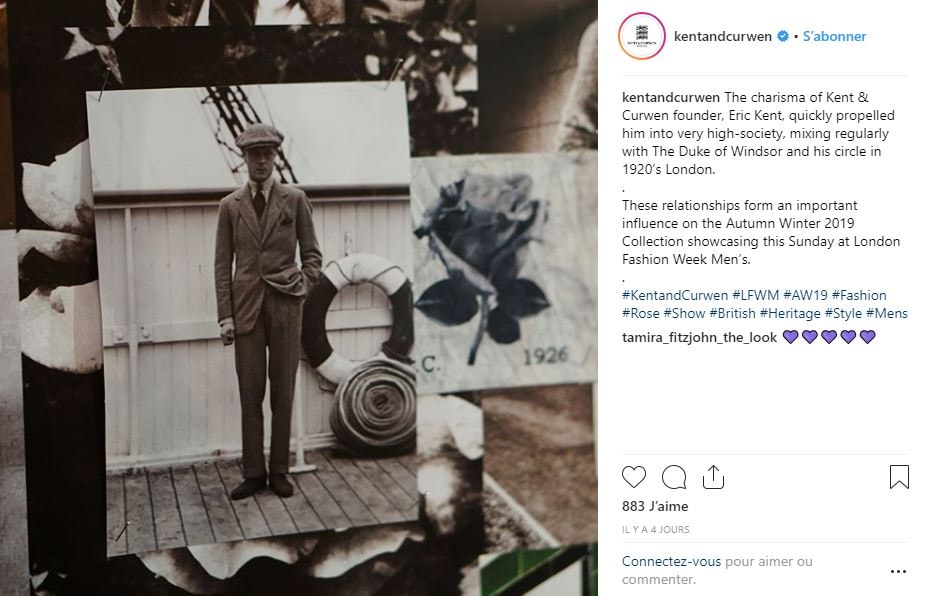View the 883 J'aime likes list
Screen dimensions: 932x596
point(655,506)
